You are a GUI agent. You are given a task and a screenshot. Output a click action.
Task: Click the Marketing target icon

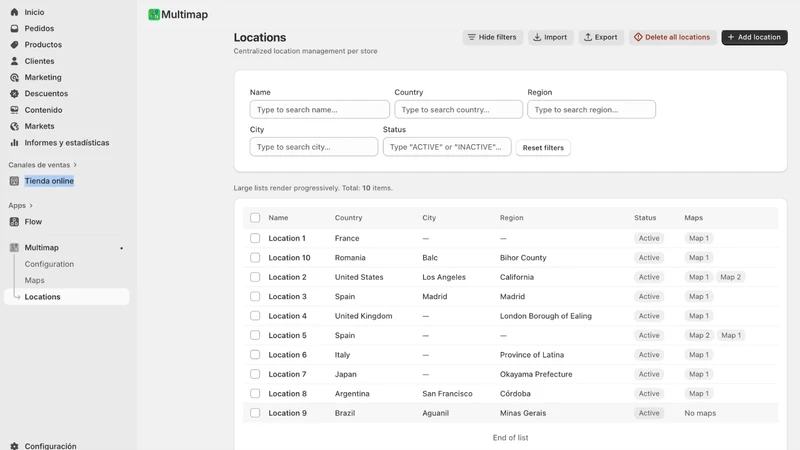pyautogui.click(x=14, y=77)
